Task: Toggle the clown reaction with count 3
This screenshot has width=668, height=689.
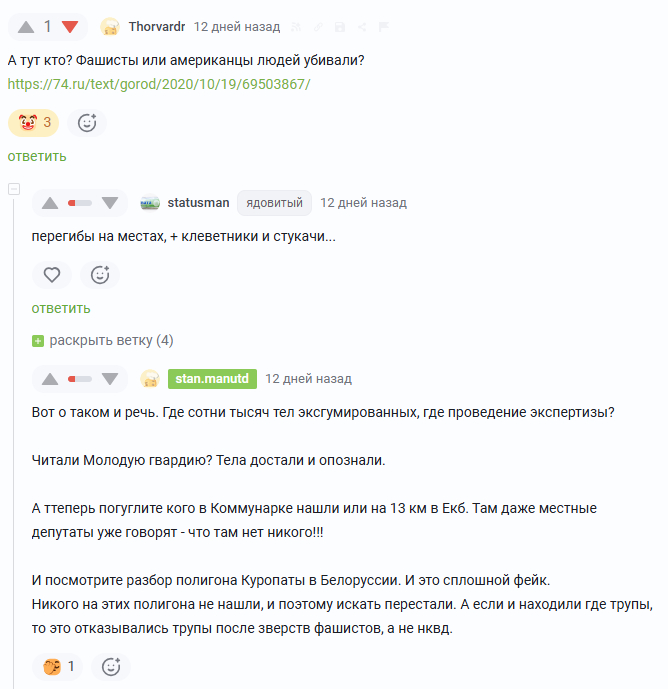Action: pos(33,123)
